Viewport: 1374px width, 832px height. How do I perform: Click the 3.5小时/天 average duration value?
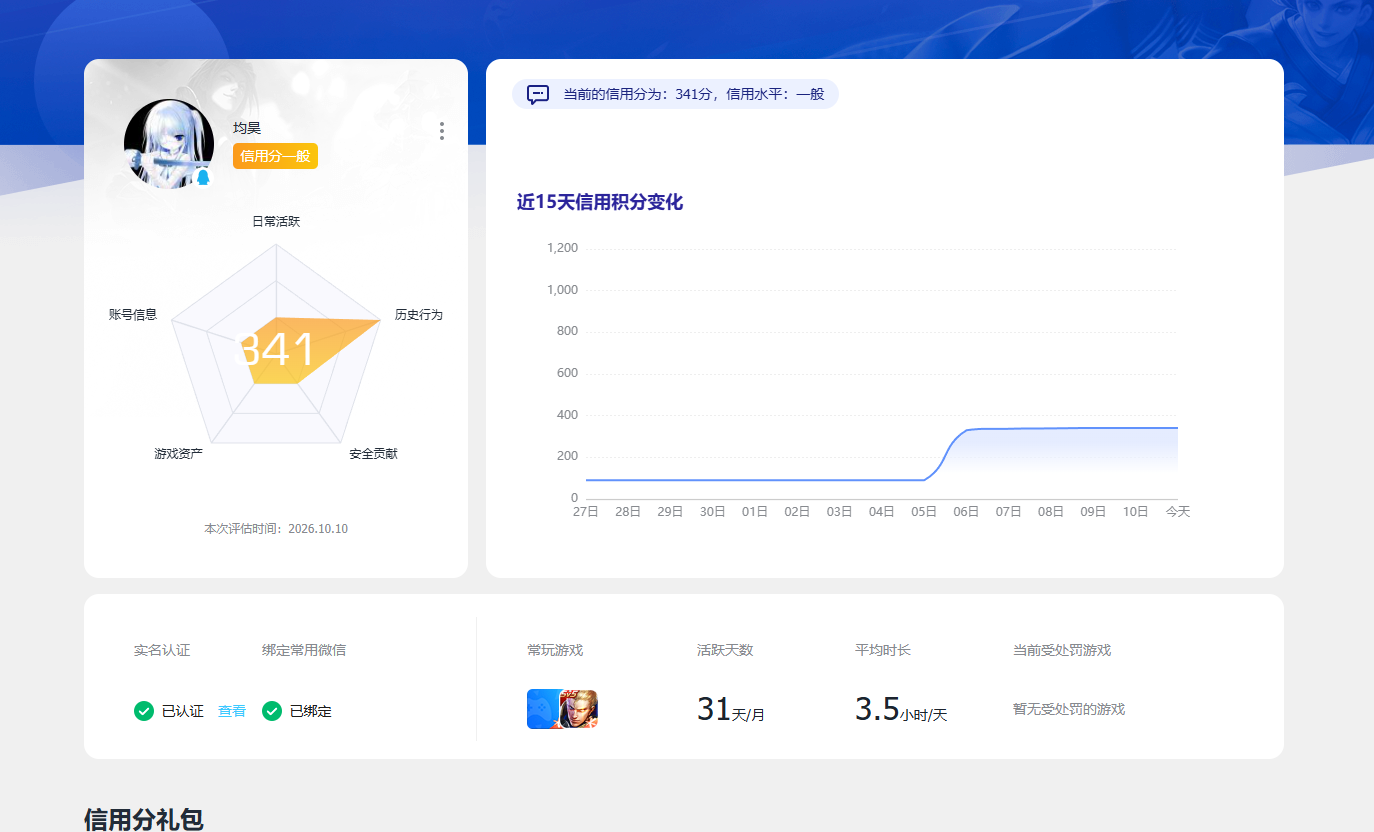[901, 710]
